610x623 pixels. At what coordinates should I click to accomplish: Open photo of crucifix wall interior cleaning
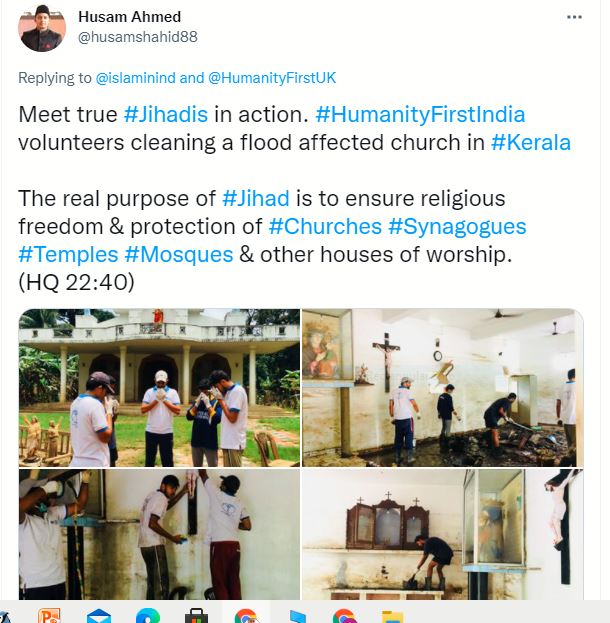coord(443,387)
